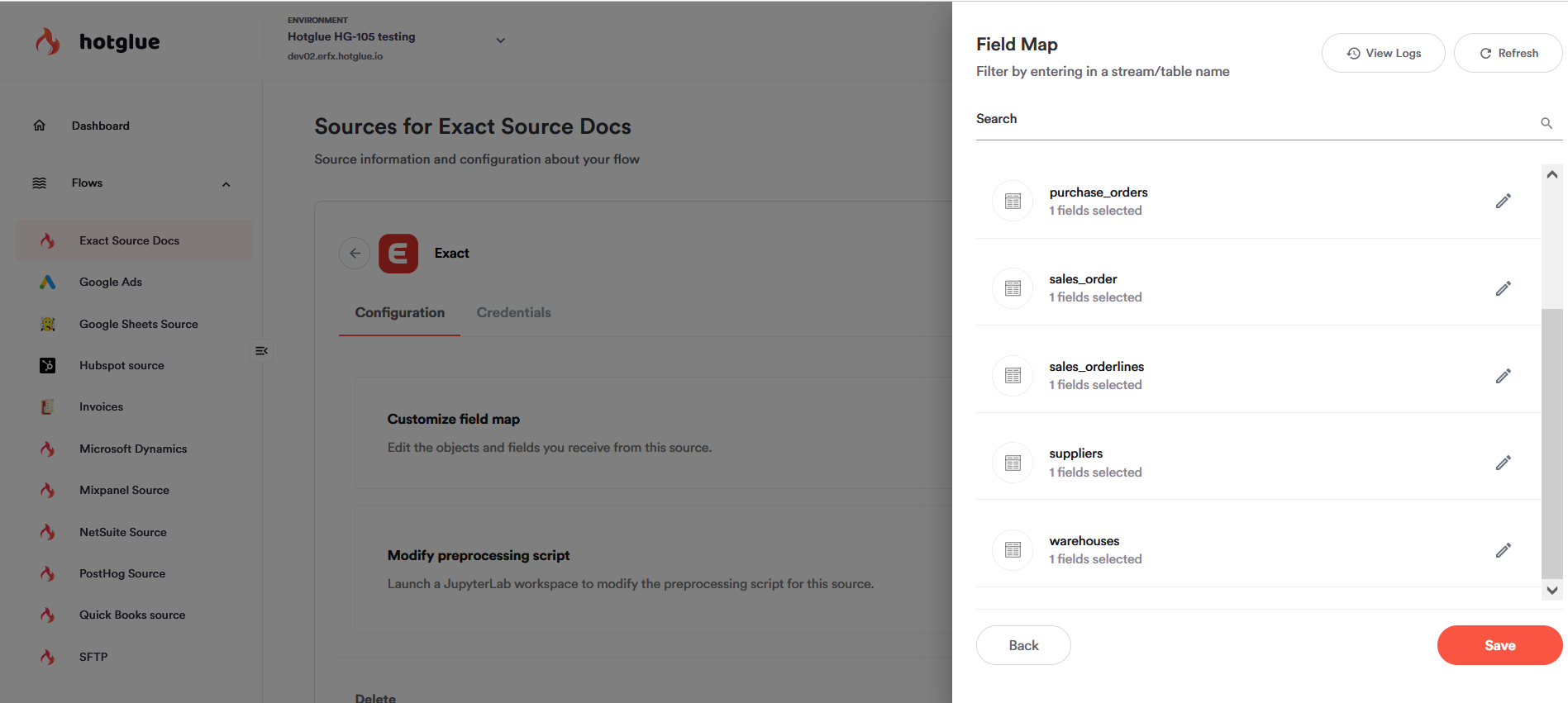This screenshot has width=1568, height=703.
Task: Open the Modify preprocessing script card
Action: [x=653, y=570]
